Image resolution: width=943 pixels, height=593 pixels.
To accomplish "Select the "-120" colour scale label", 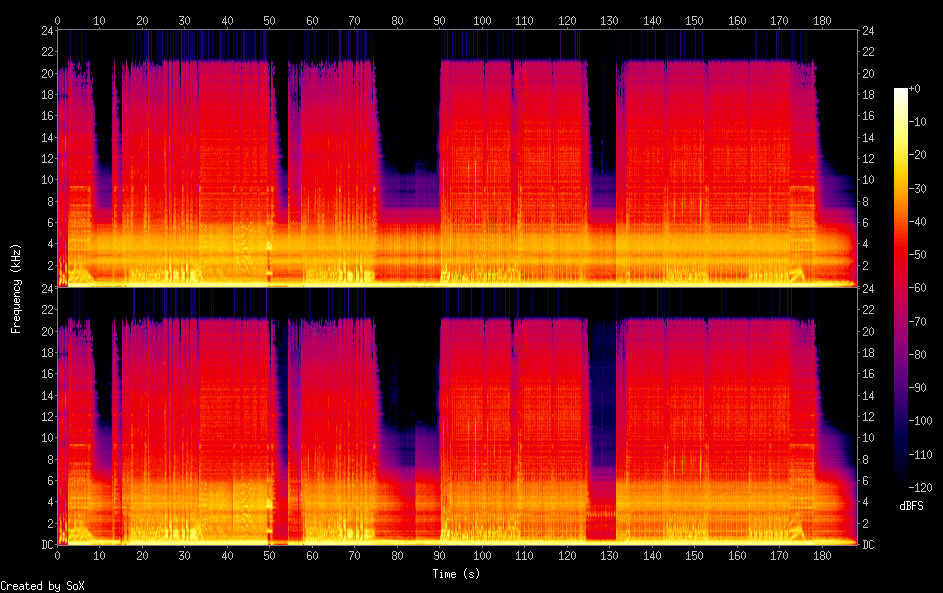I will pos(921,487).
